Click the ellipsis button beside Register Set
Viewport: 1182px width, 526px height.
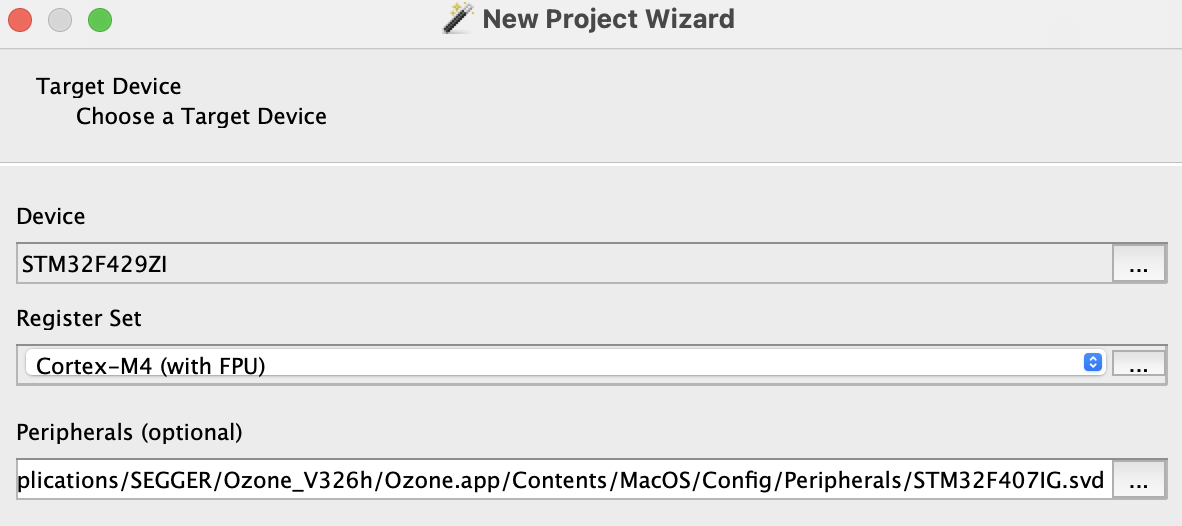click(1138, 364)
